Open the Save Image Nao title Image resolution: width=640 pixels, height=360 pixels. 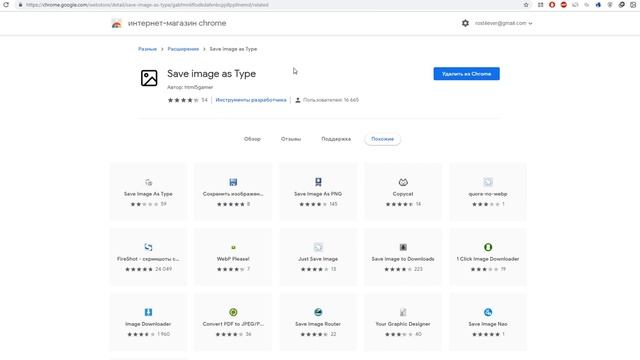click(488, 324)
